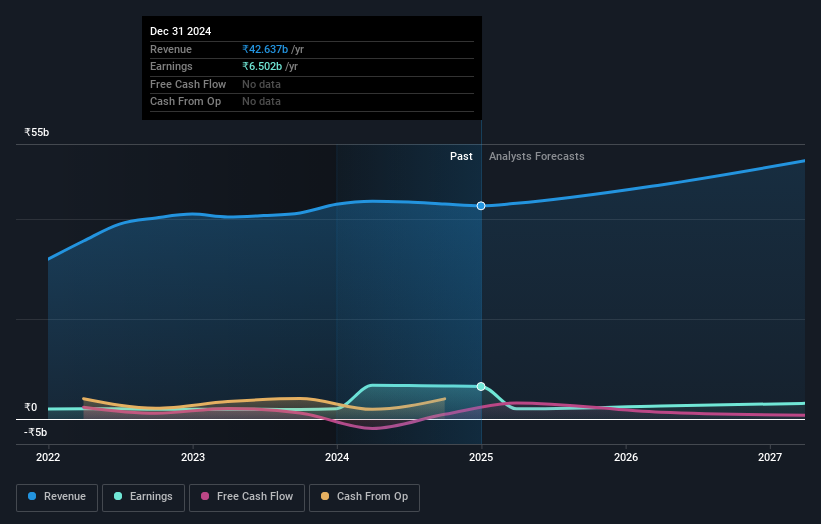Click the 2022 x-axis label

click(x=48, y=458)
